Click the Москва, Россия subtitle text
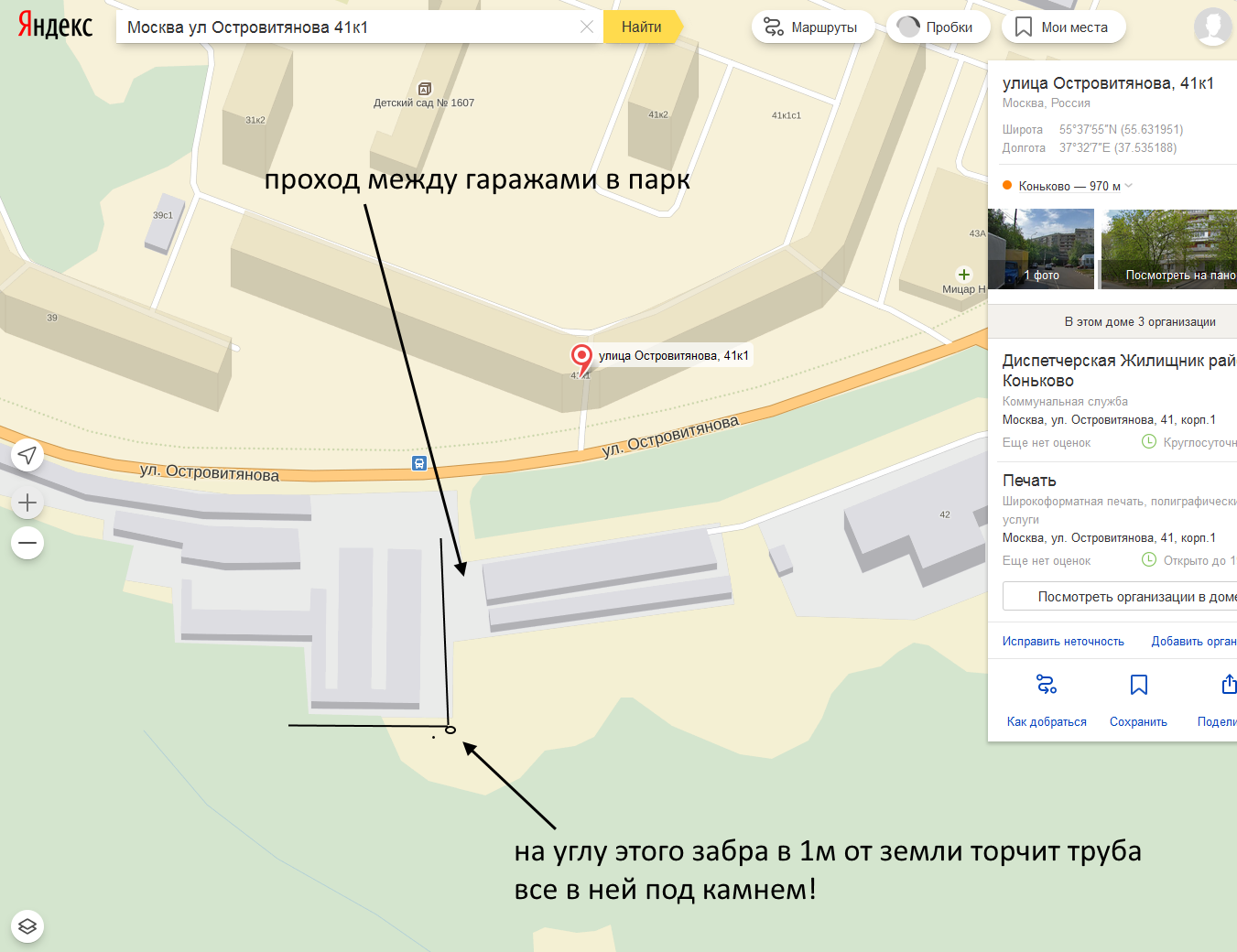Viewport: 1237px width, 952px height. point(1046,103)
